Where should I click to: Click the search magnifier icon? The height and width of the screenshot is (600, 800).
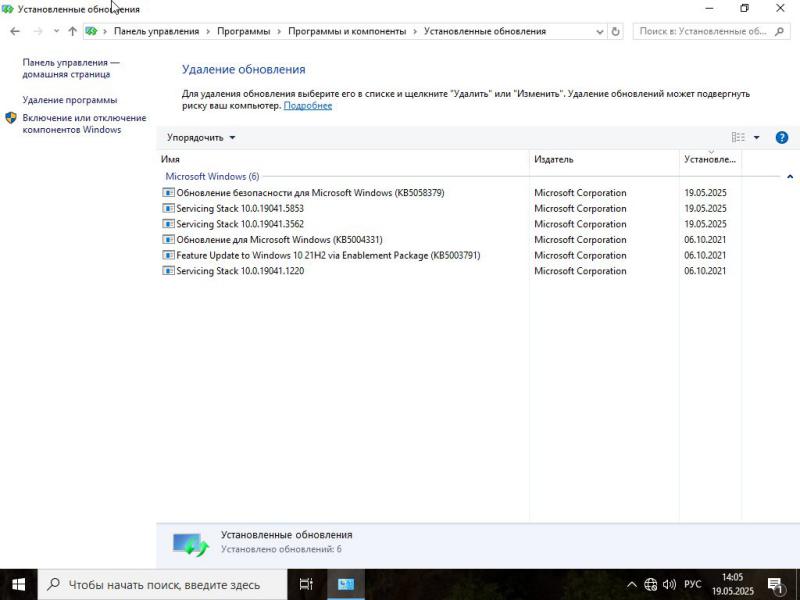pos(779,31)
